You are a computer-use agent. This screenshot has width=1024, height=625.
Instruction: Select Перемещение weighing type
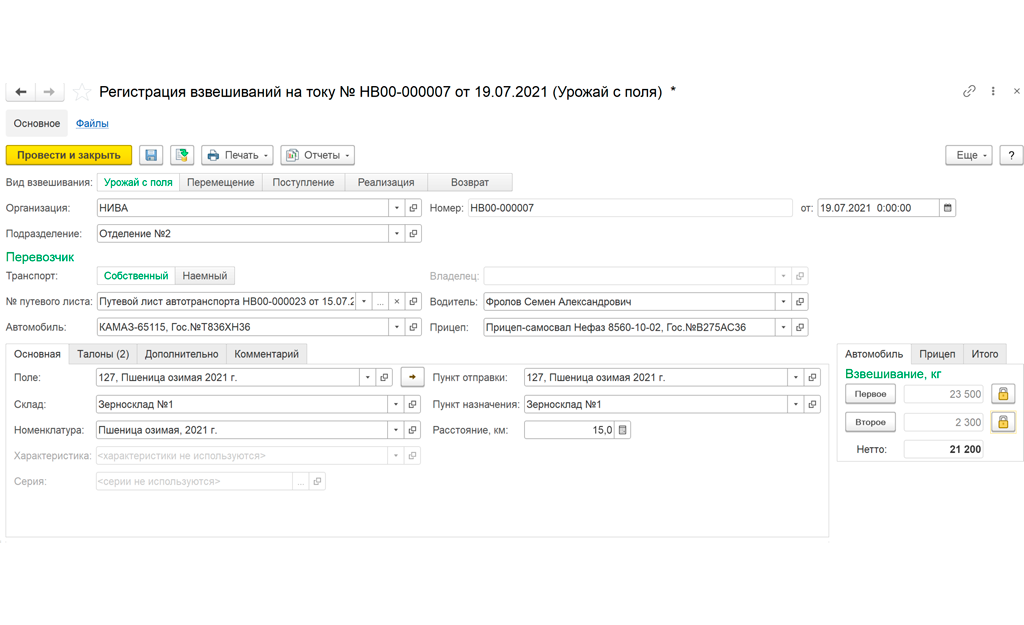(221, 183)
